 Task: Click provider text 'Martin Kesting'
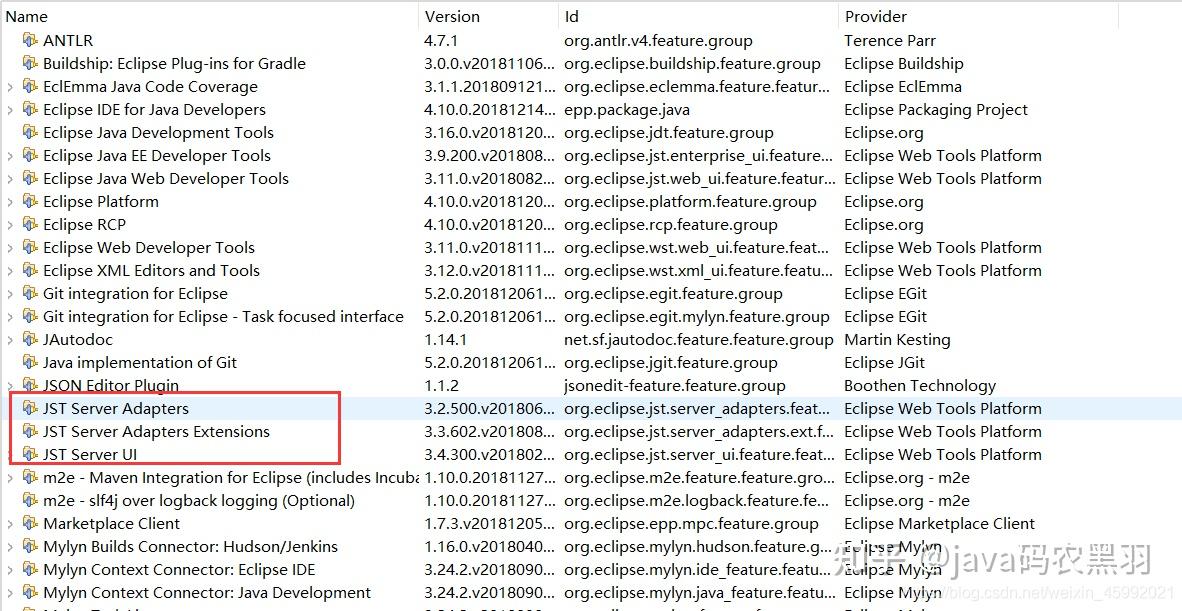point(897,340)
